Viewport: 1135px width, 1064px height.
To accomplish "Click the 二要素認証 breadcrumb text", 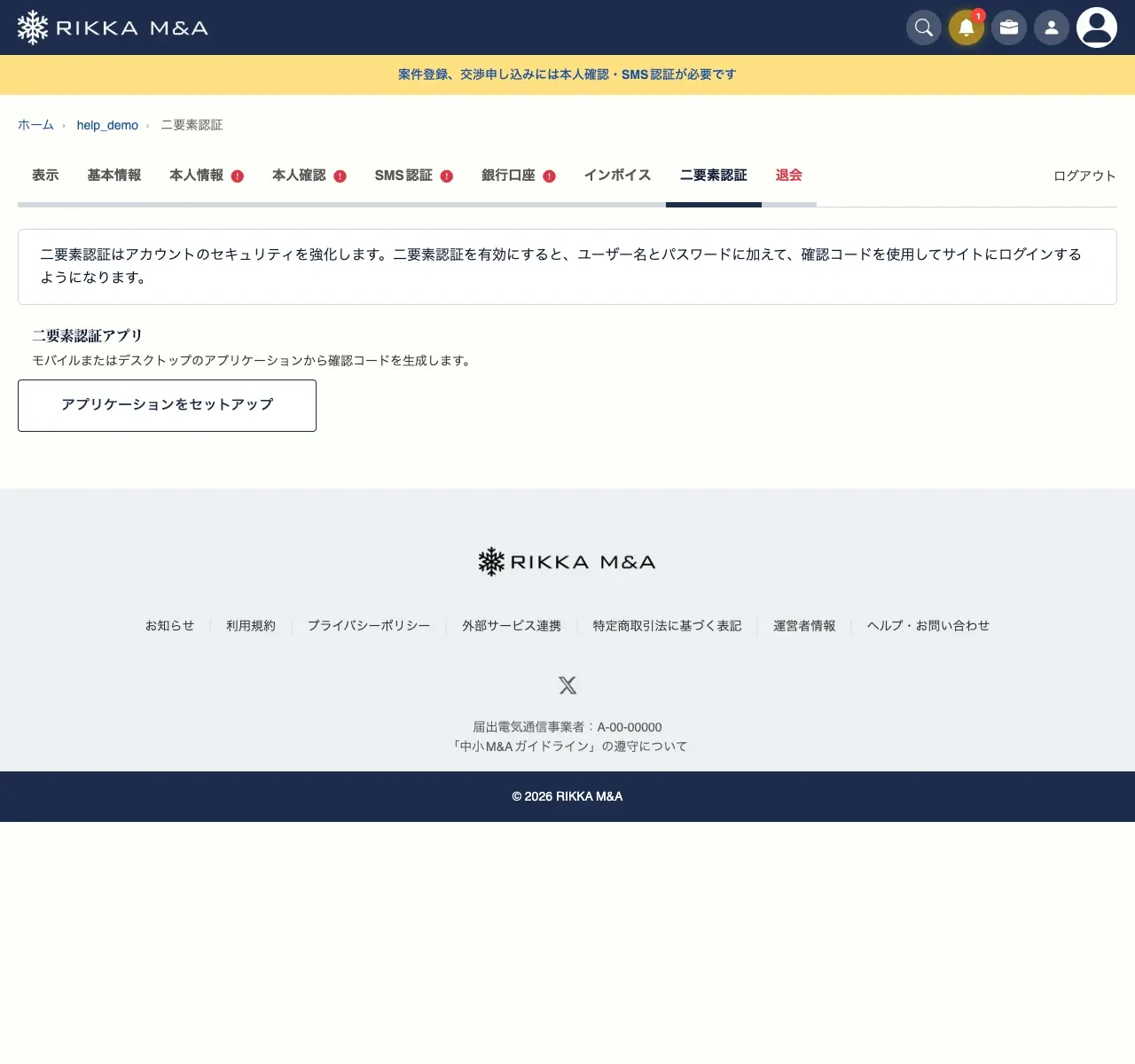I will [x=192, y=125].
